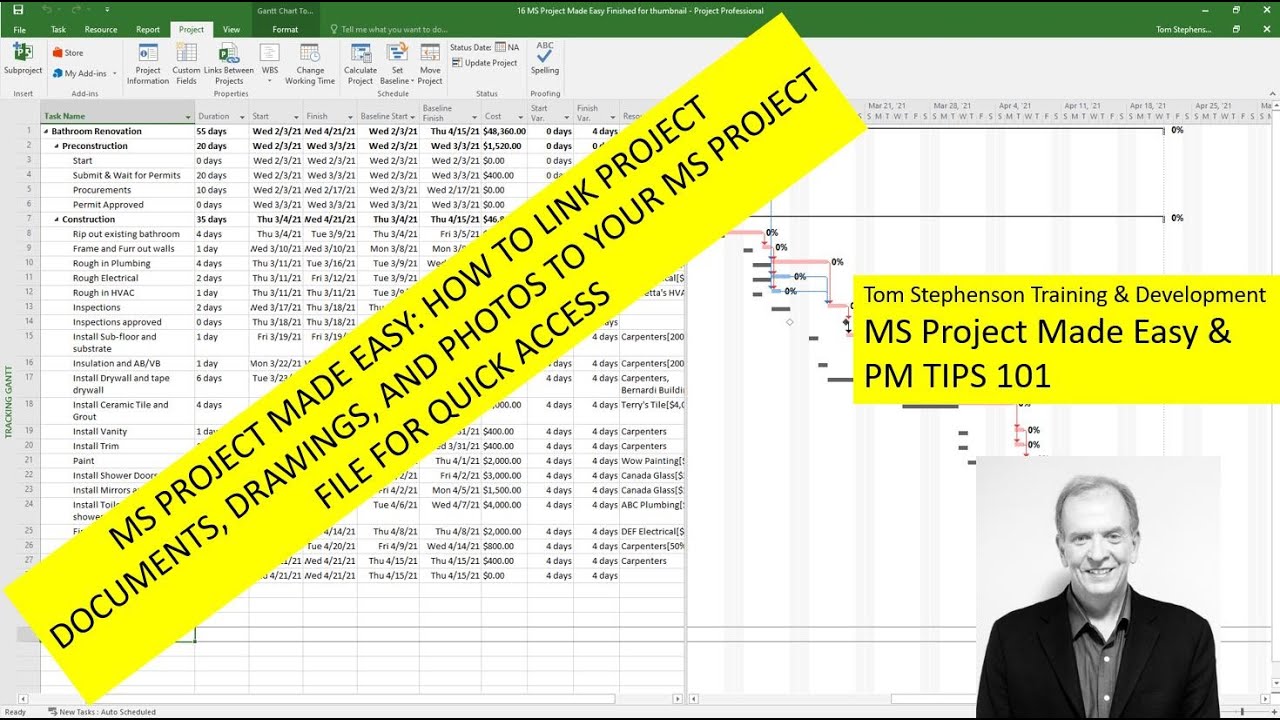Click the Redo arrow
1280x720 pixels.
(x=75, y=10)
